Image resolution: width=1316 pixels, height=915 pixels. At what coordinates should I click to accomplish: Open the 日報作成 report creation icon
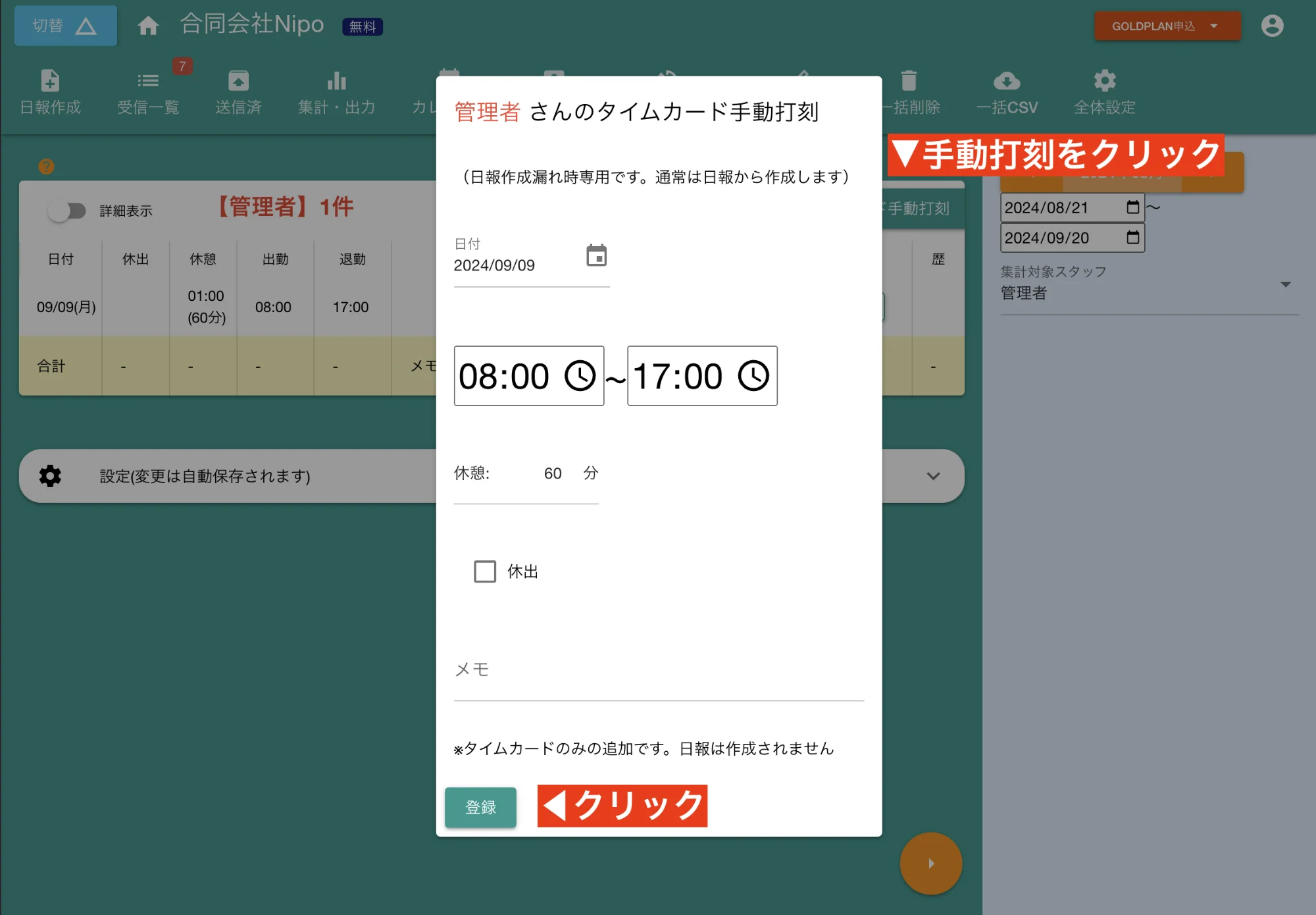(x=49, y=80)
